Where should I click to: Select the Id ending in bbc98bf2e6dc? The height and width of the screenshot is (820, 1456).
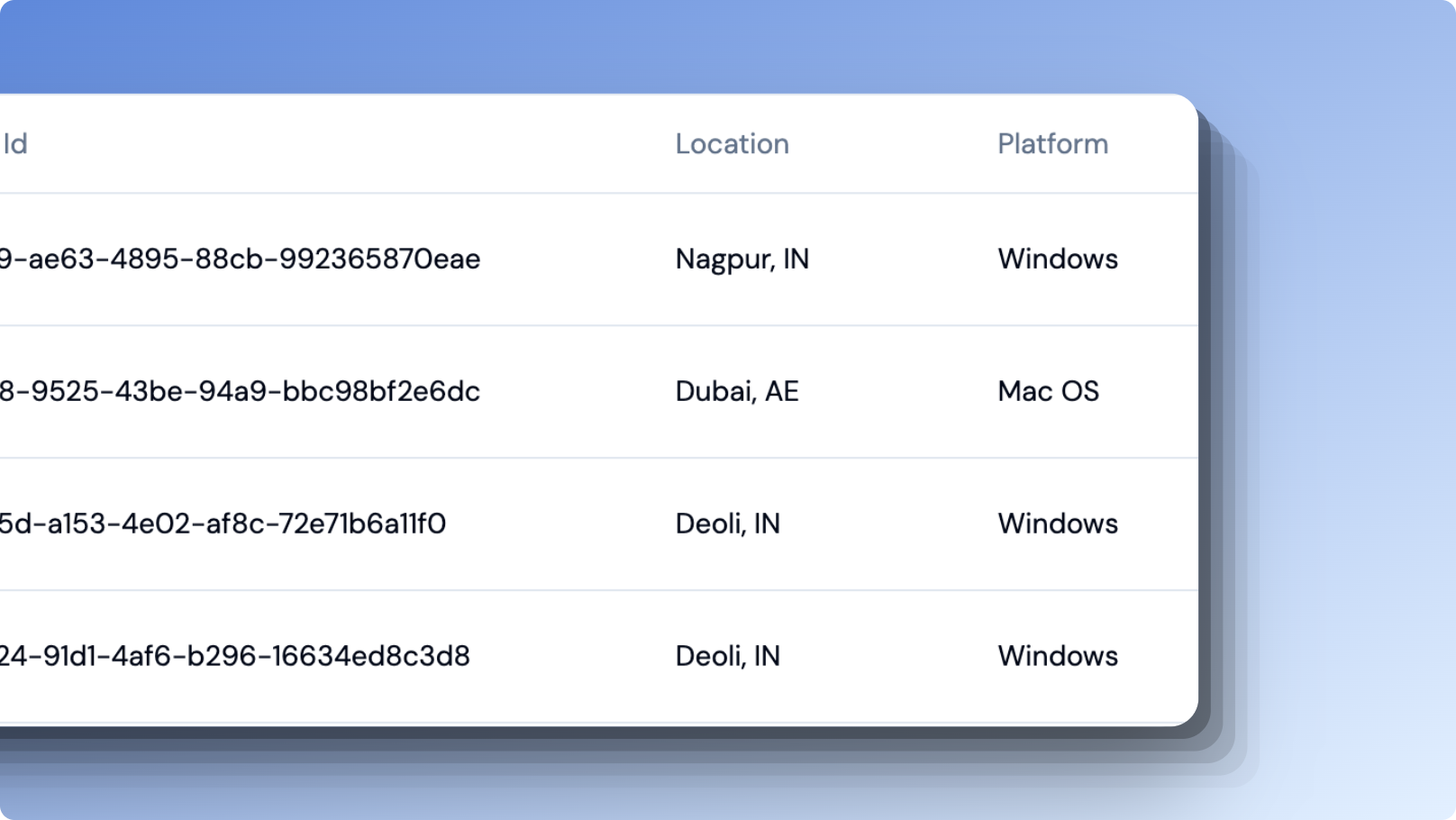(240, 391)
